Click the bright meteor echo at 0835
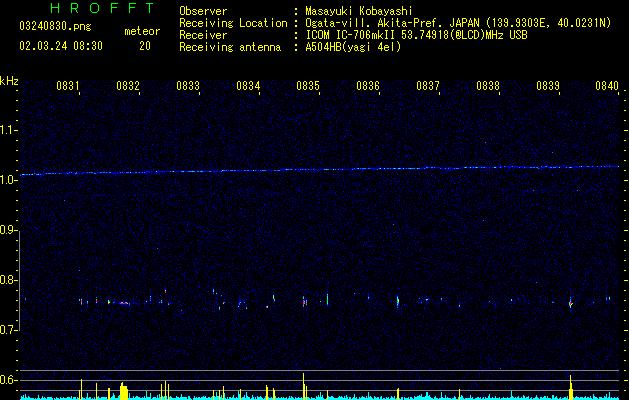The image size is (629, 400). (304, 302)
